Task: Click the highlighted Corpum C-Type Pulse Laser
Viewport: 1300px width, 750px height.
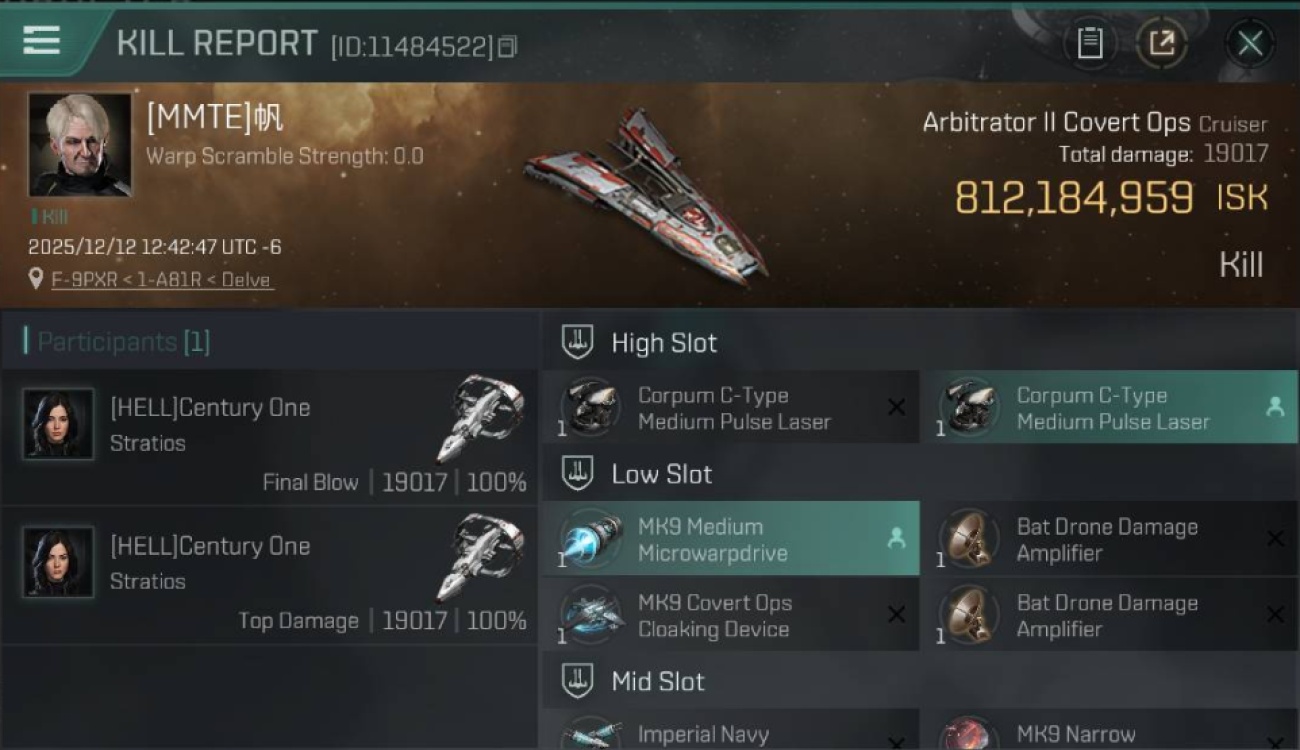Action: (1108, 408)
